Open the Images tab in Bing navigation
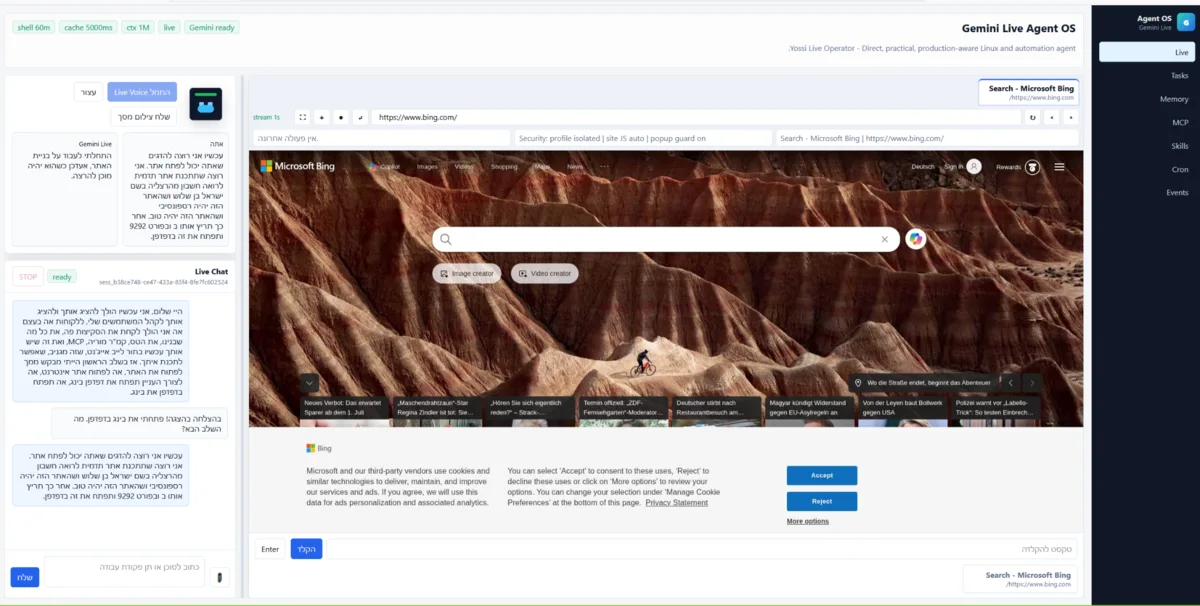Screen dimensions: 1200x606 427,167
